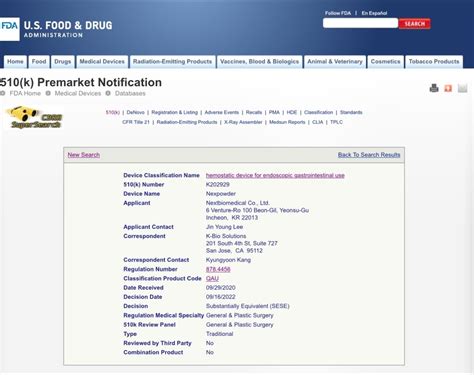
Task: Open hemostatic device classification name link
Action: click(275, 175)
